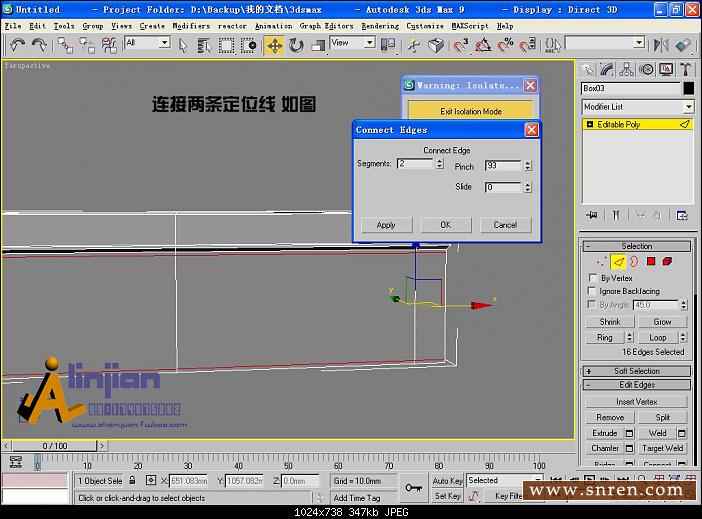The image size is (702, 519).
Task: Enable the Ignore Backfacing checkbox
Action: click(x=592, y=291)
